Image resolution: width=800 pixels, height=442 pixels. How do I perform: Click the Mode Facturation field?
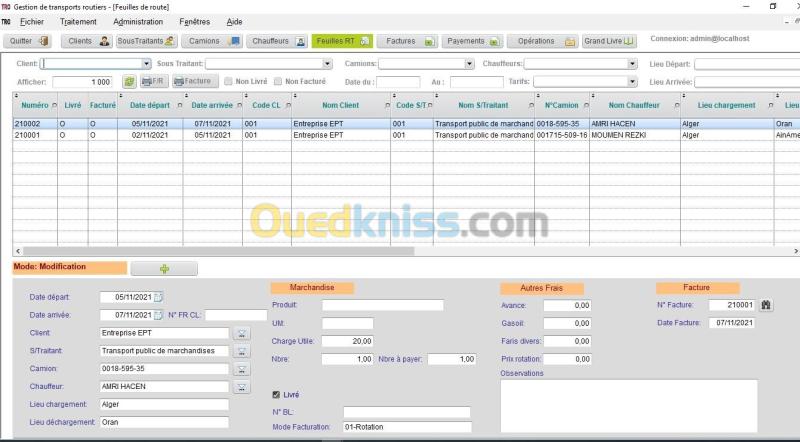click(407, 427)
